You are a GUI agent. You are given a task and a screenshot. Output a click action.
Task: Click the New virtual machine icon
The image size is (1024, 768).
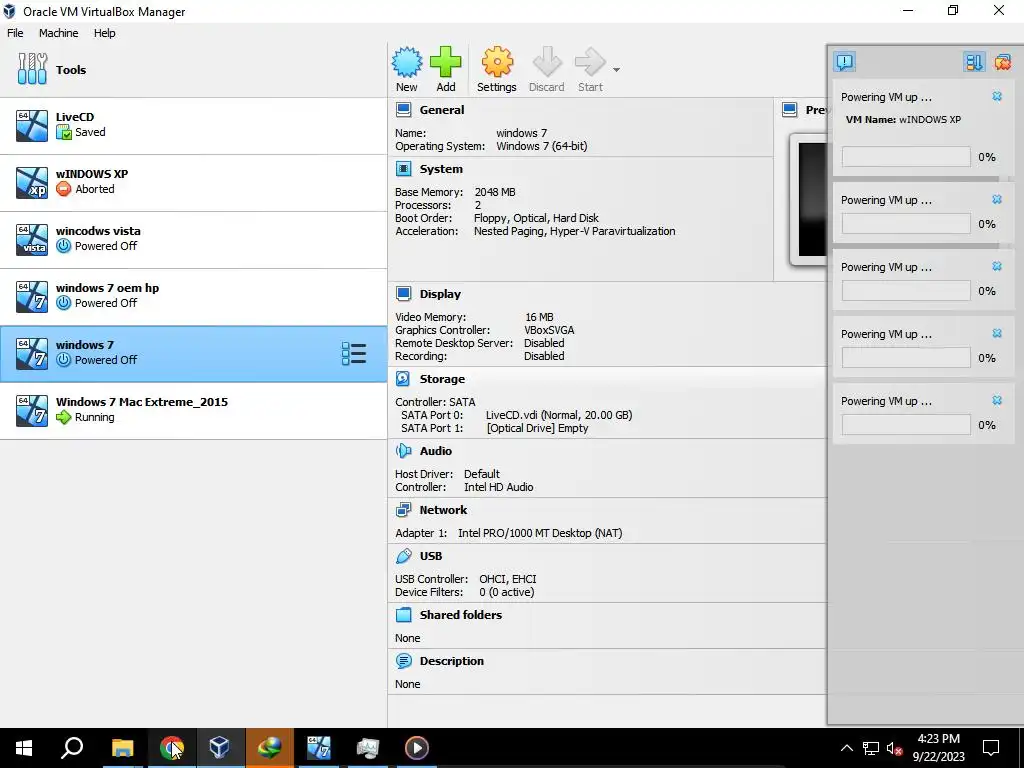pos(407,62)
